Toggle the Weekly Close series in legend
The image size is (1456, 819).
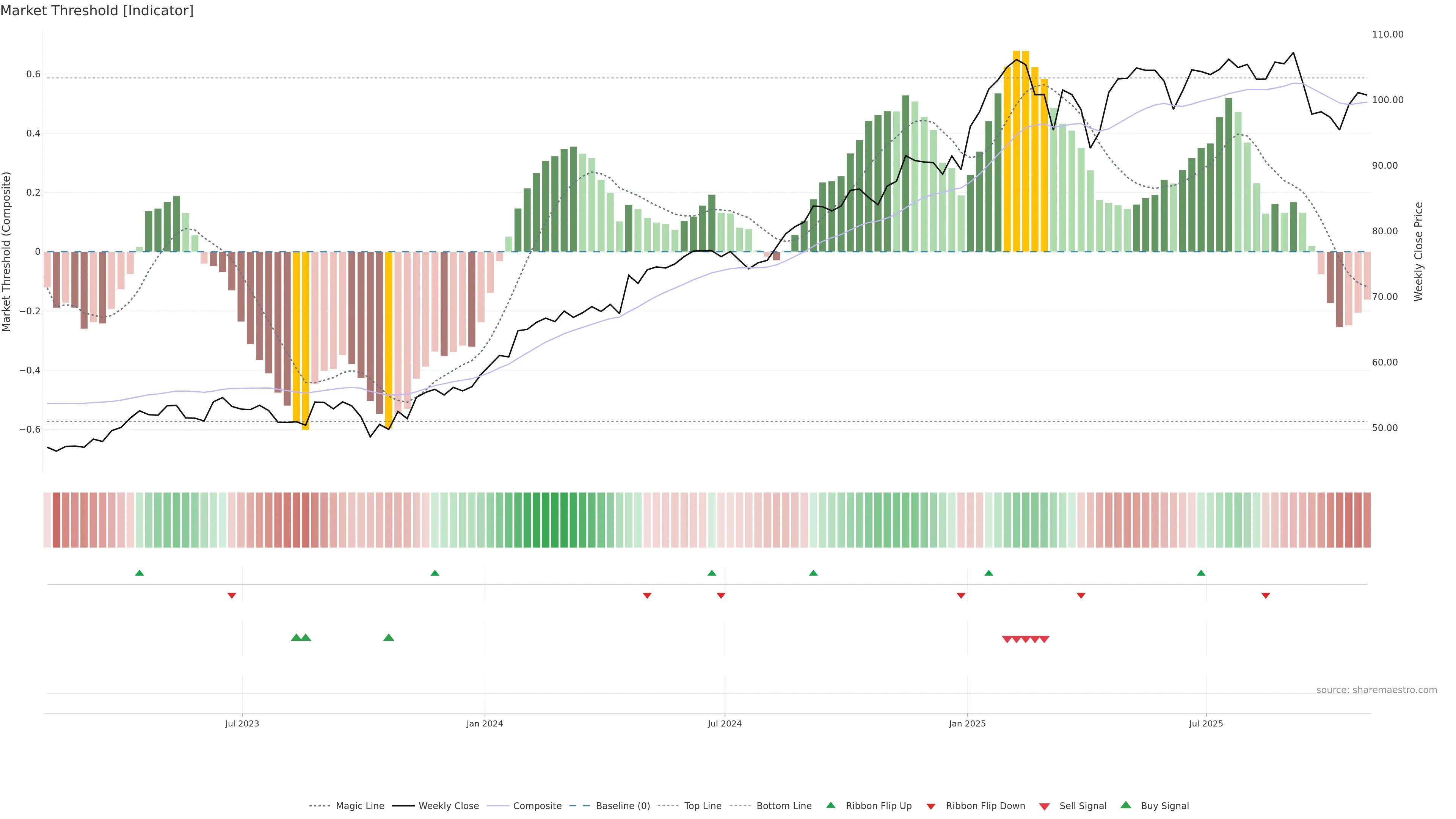pos(448,806)
